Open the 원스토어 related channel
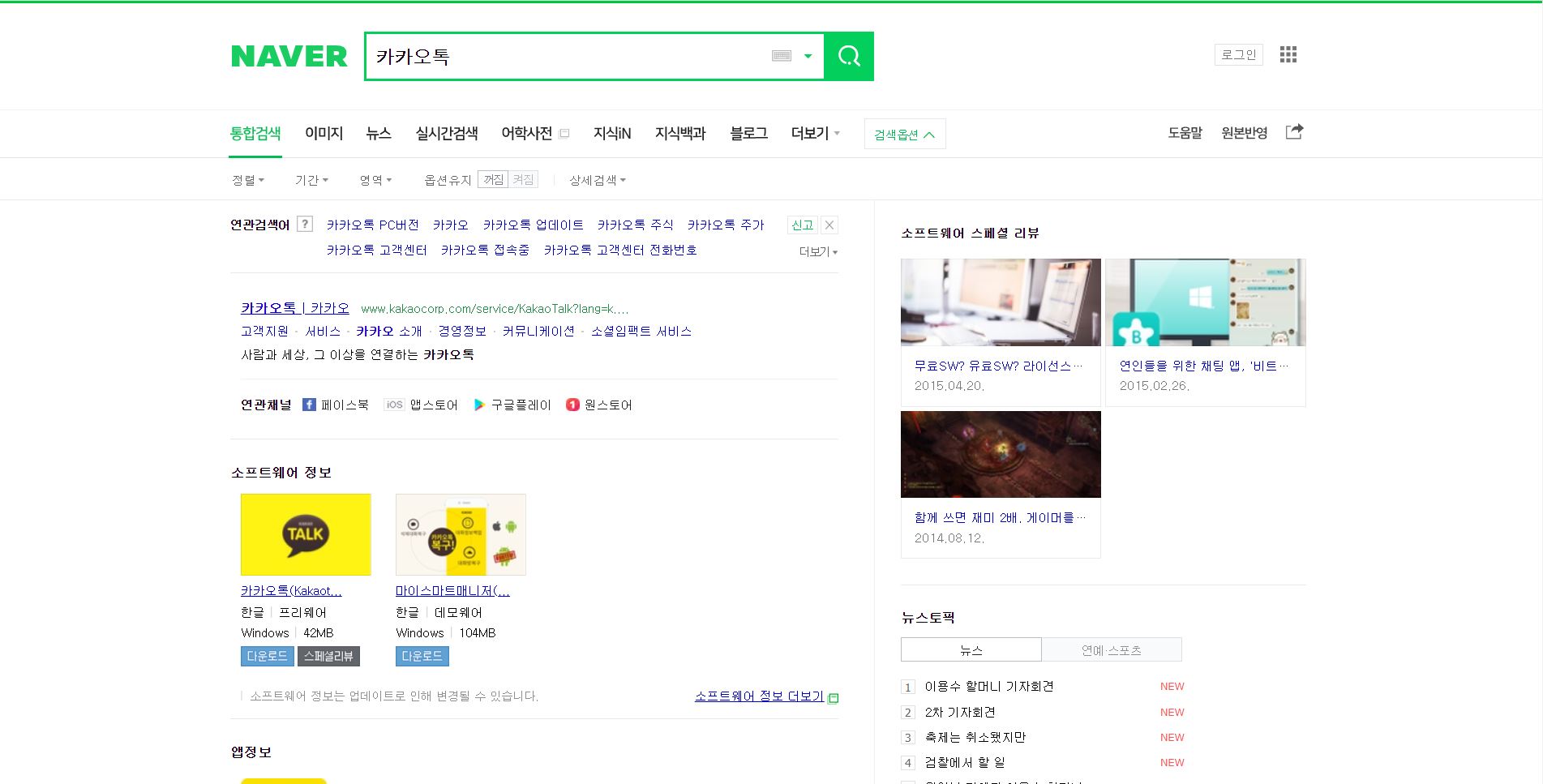1543x784 pixels. 599,405
